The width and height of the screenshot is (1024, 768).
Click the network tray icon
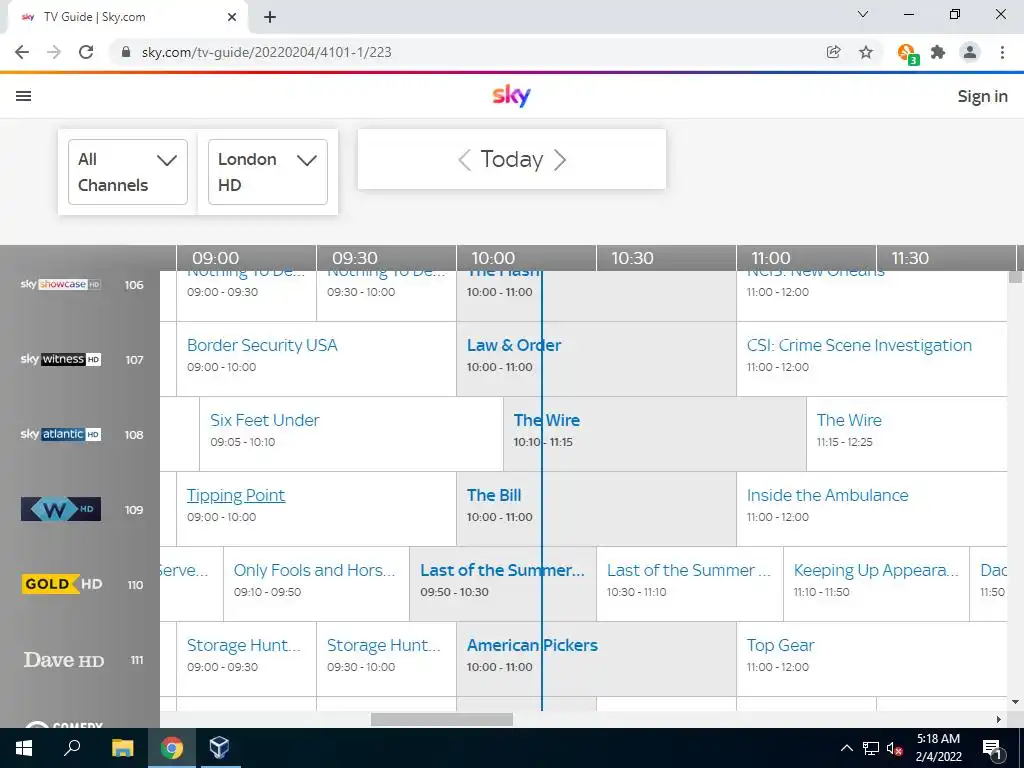point(871,749)
